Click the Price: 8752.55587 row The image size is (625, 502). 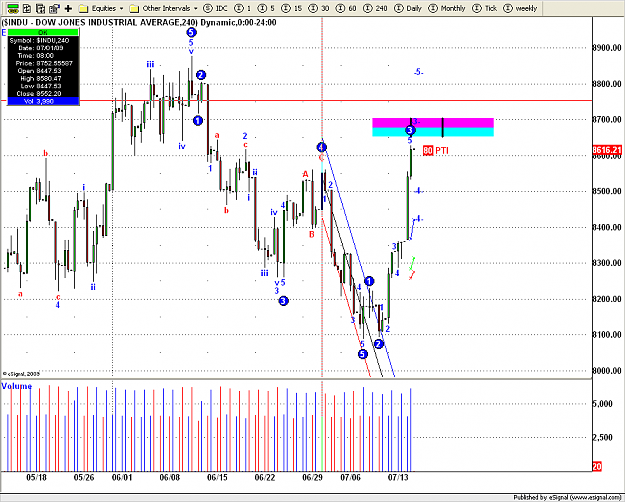[x=44, y=63]
